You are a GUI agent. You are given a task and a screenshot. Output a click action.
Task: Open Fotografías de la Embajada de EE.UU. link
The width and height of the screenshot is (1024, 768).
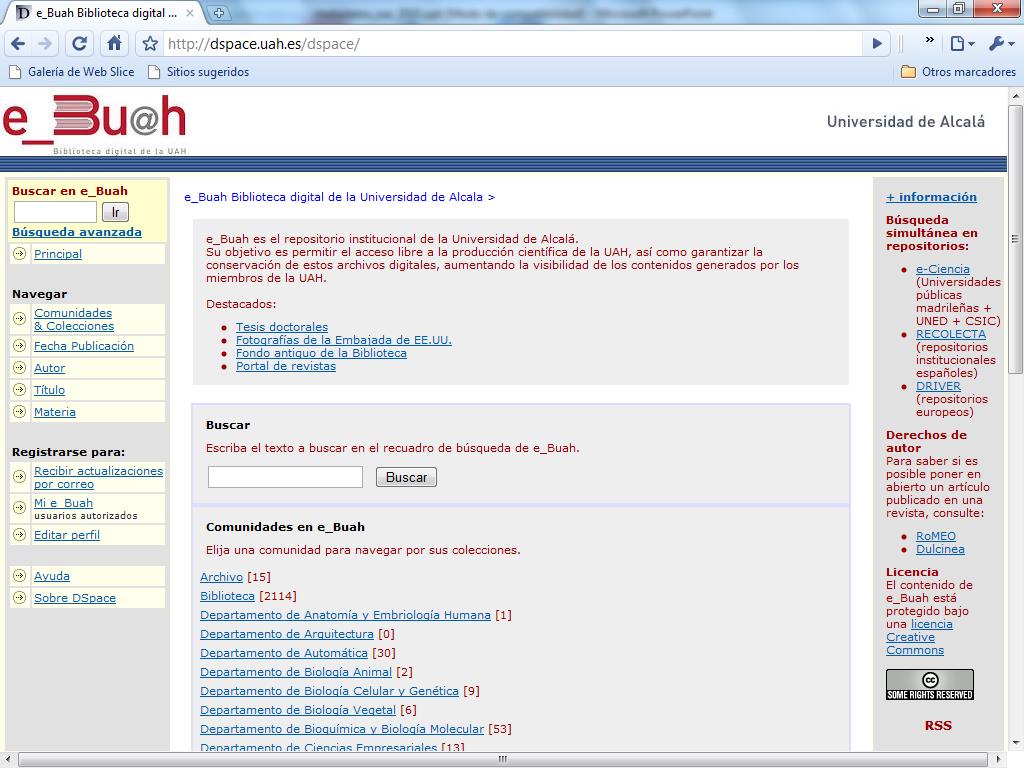point(344,340)
